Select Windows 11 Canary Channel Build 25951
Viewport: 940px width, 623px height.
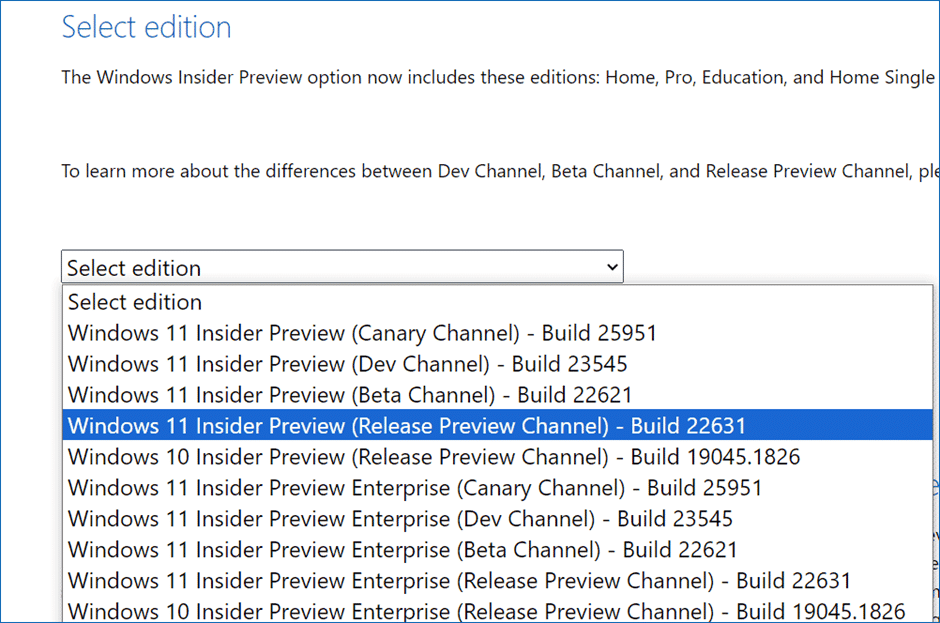click(x=498, y=333)
